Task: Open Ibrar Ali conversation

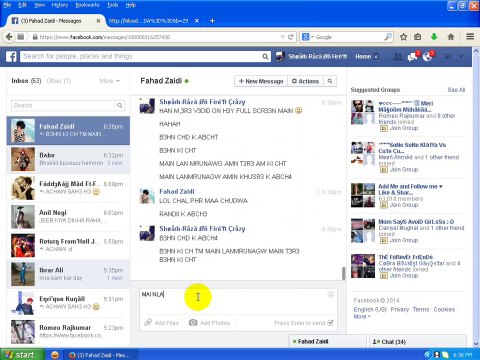Action: 68,274
